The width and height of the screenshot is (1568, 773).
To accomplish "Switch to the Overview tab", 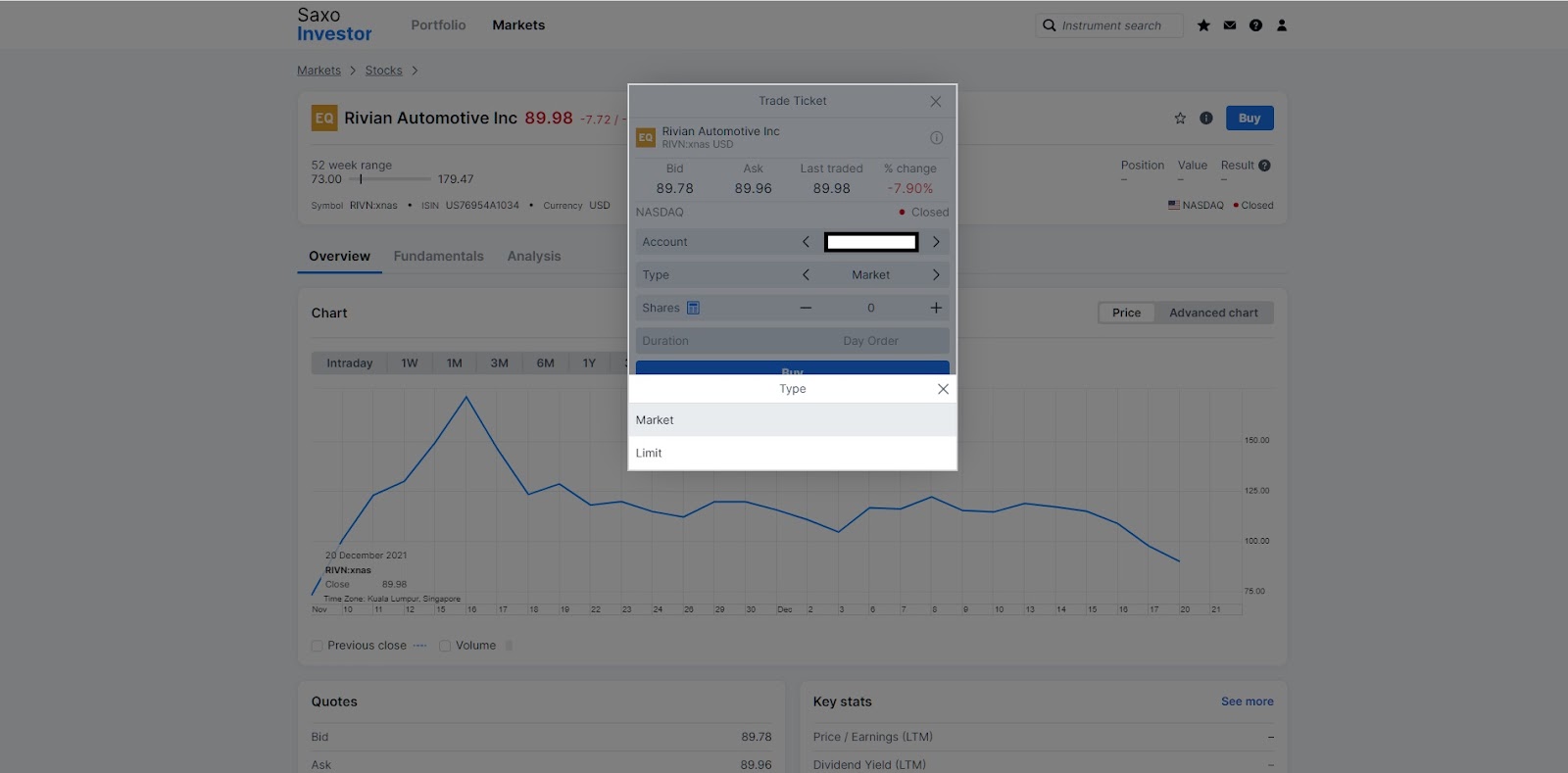I will (339, 257).
